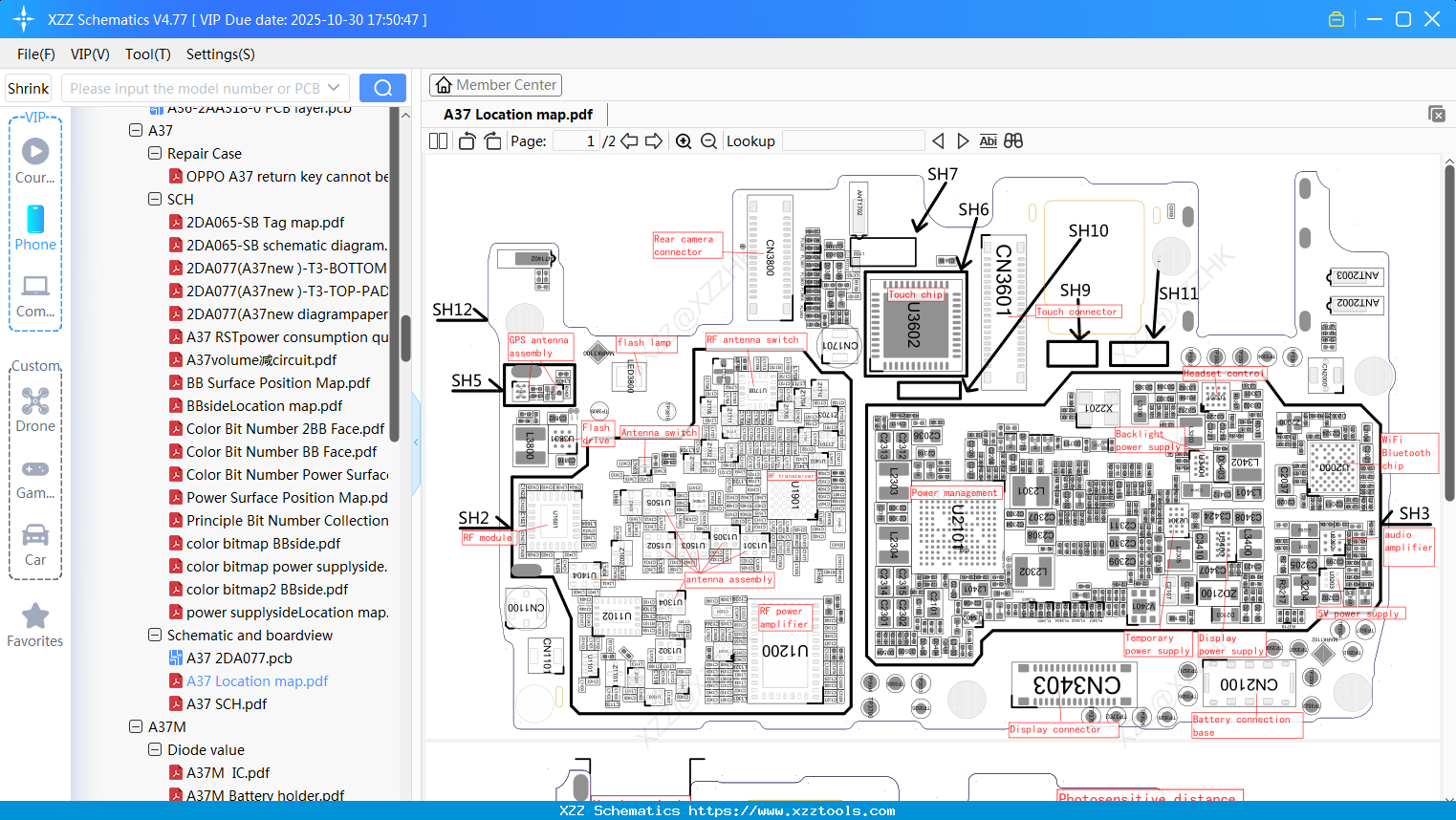Open the A37 2DA077.pcb boardview file
Screen dimensions: 1456x820
pyautogui.click(x=239, y=658)
